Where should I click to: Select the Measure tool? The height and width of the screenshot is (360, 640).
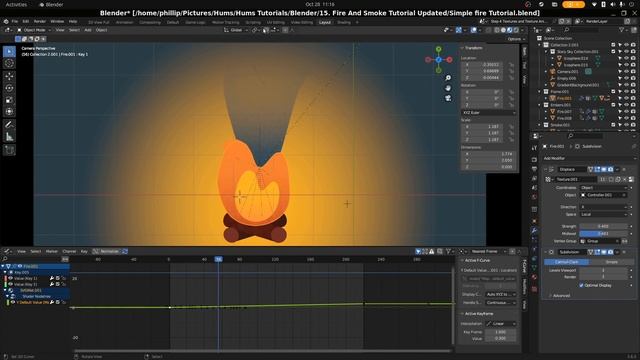click(9, 137)
